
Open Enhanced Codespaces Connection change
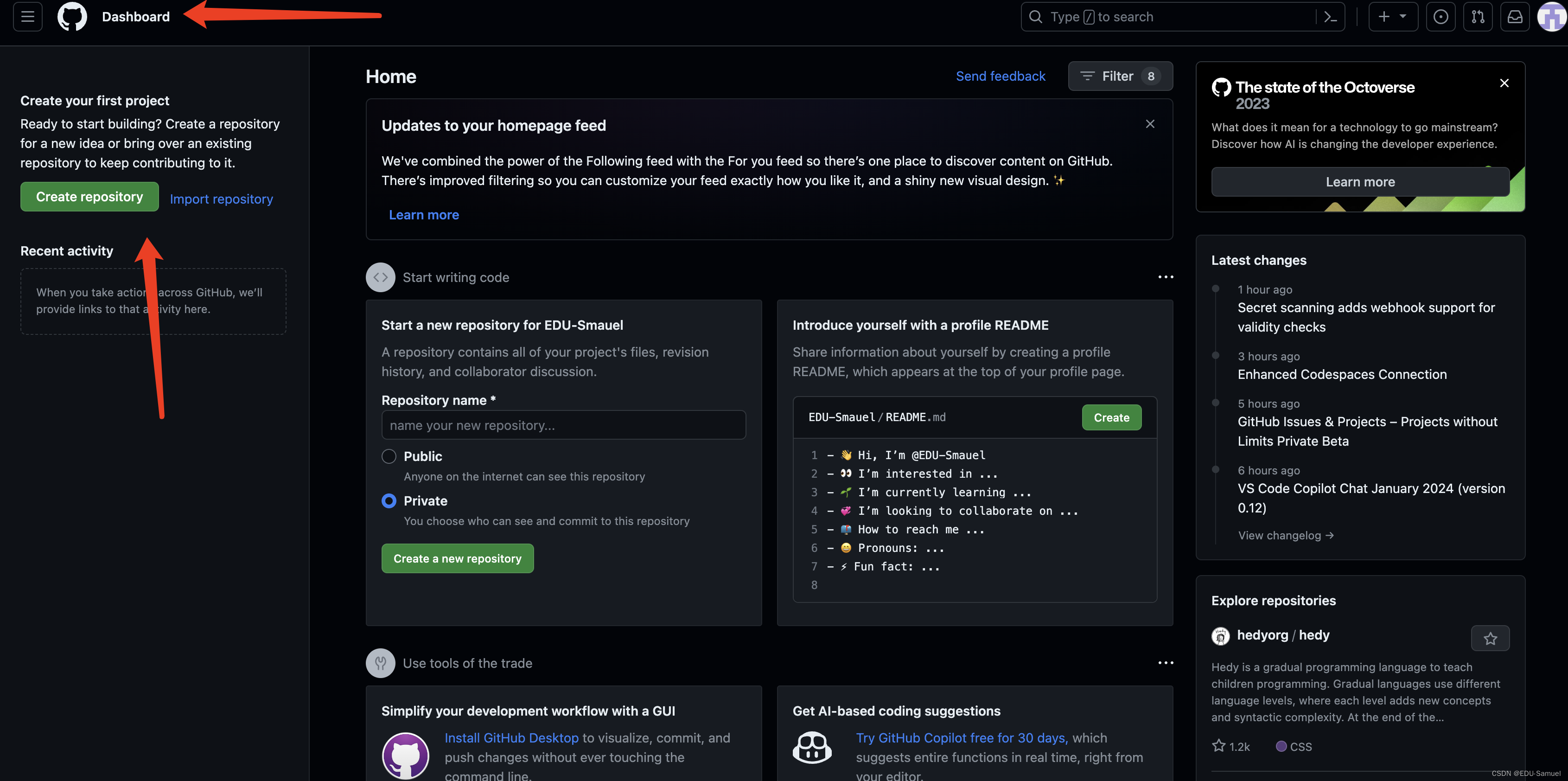click(x=1342, y=374)
